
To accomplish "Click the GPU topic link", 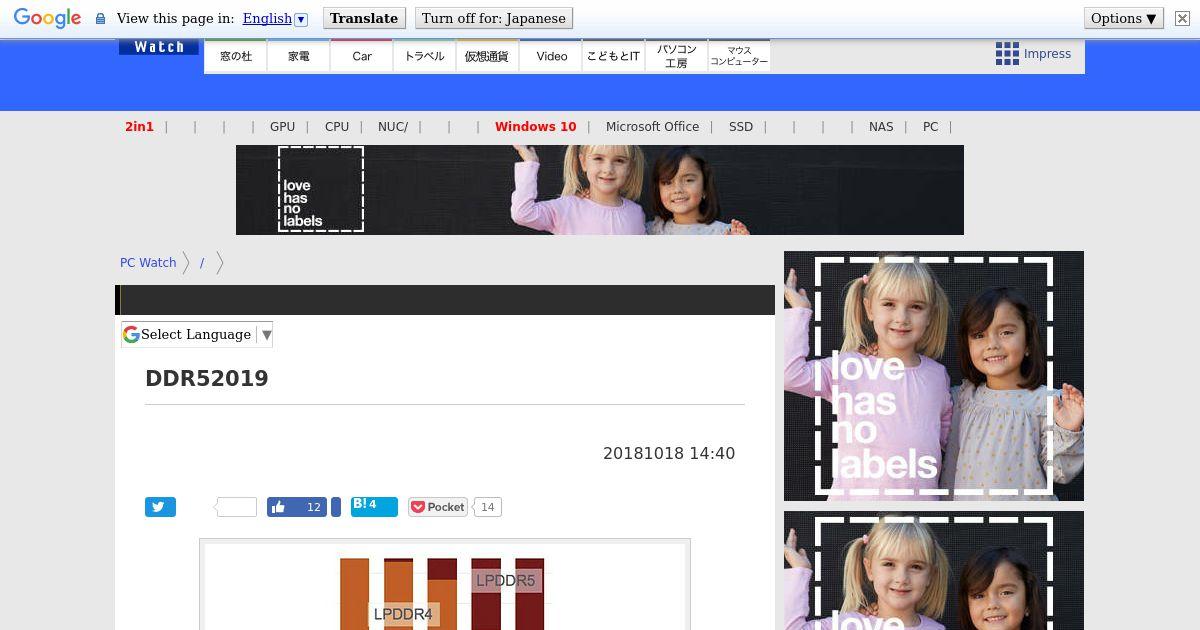I will (x=282, y=127).
